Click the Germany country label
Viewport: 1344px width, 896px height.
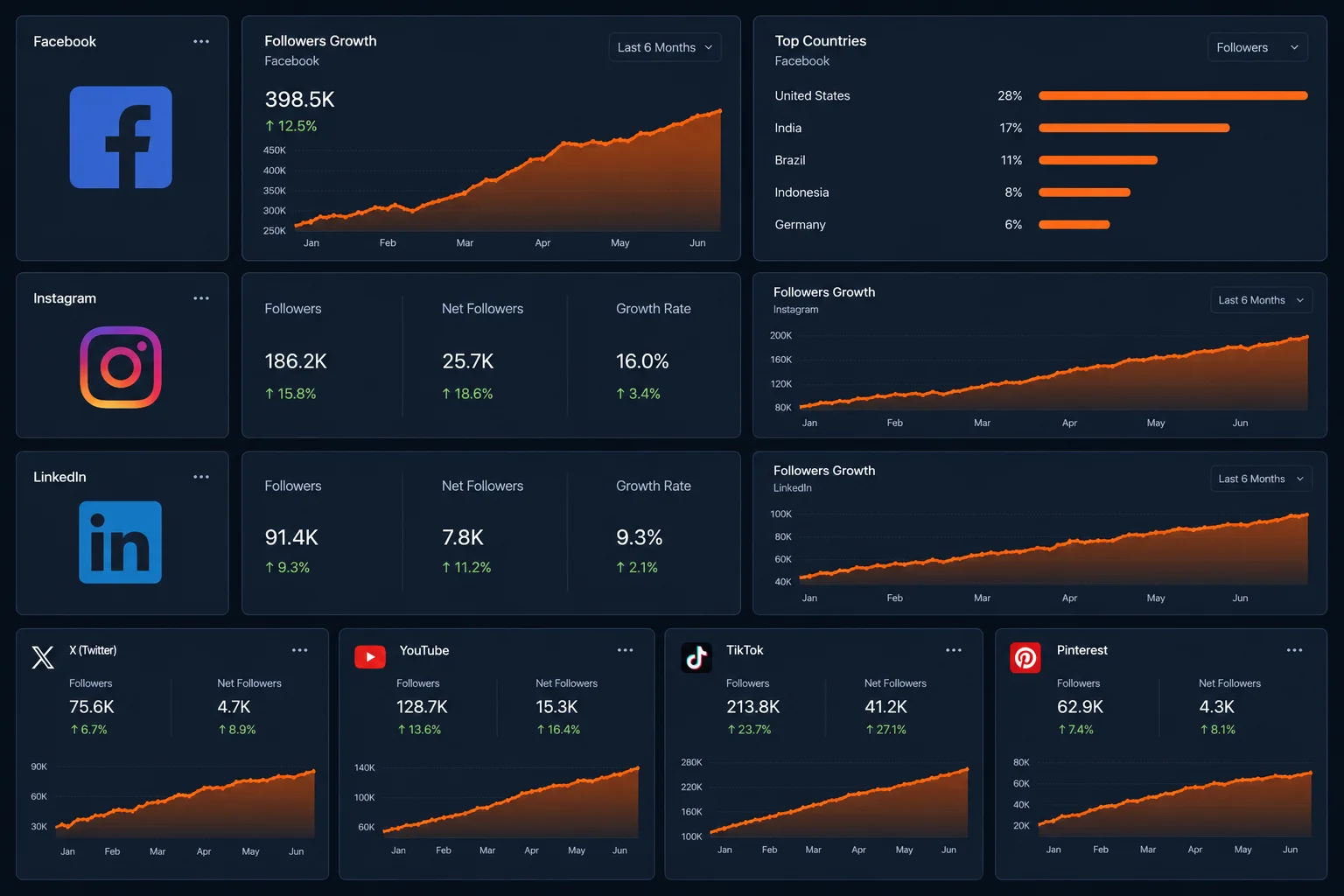click(x=801, y=225)
